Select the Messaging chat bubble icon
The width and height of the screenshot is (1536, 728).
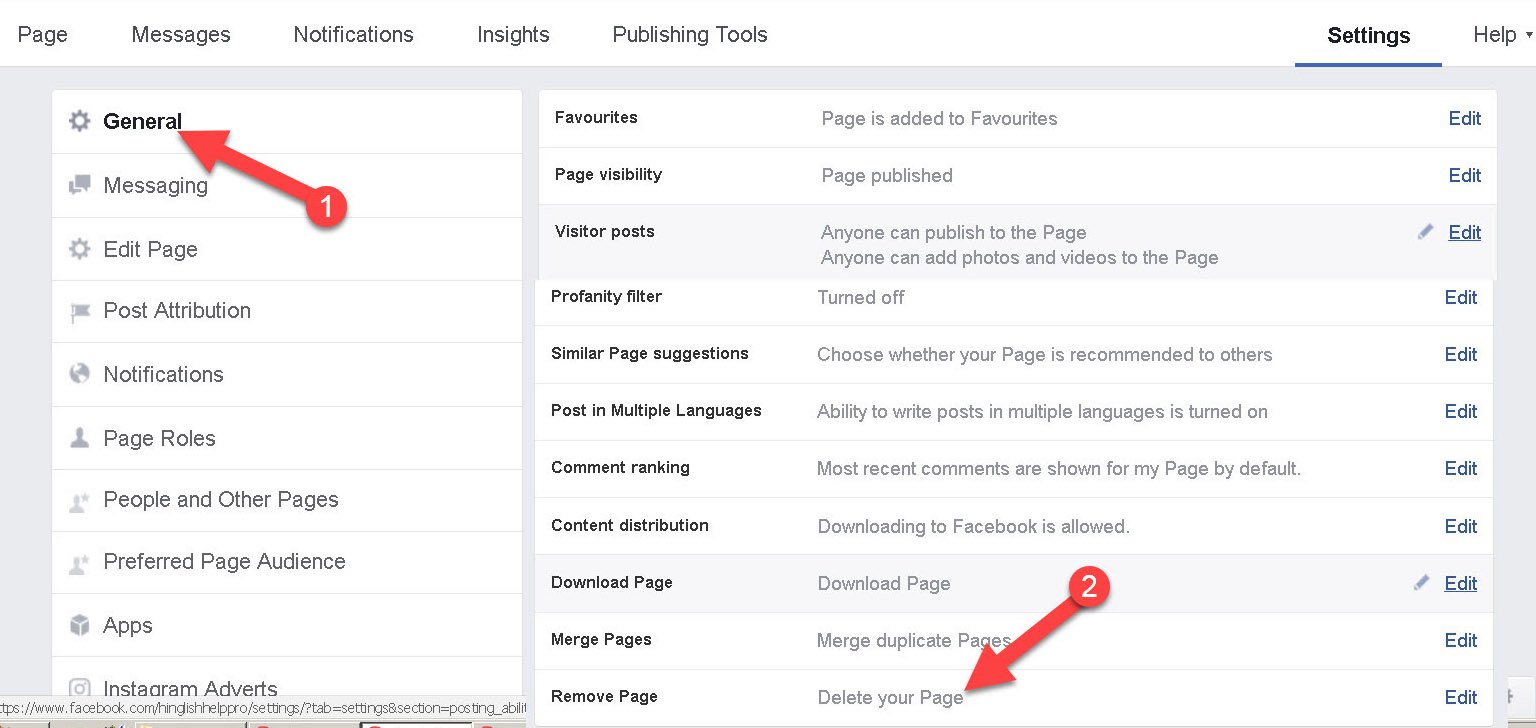pyautogui.click(x=79, y=184)
